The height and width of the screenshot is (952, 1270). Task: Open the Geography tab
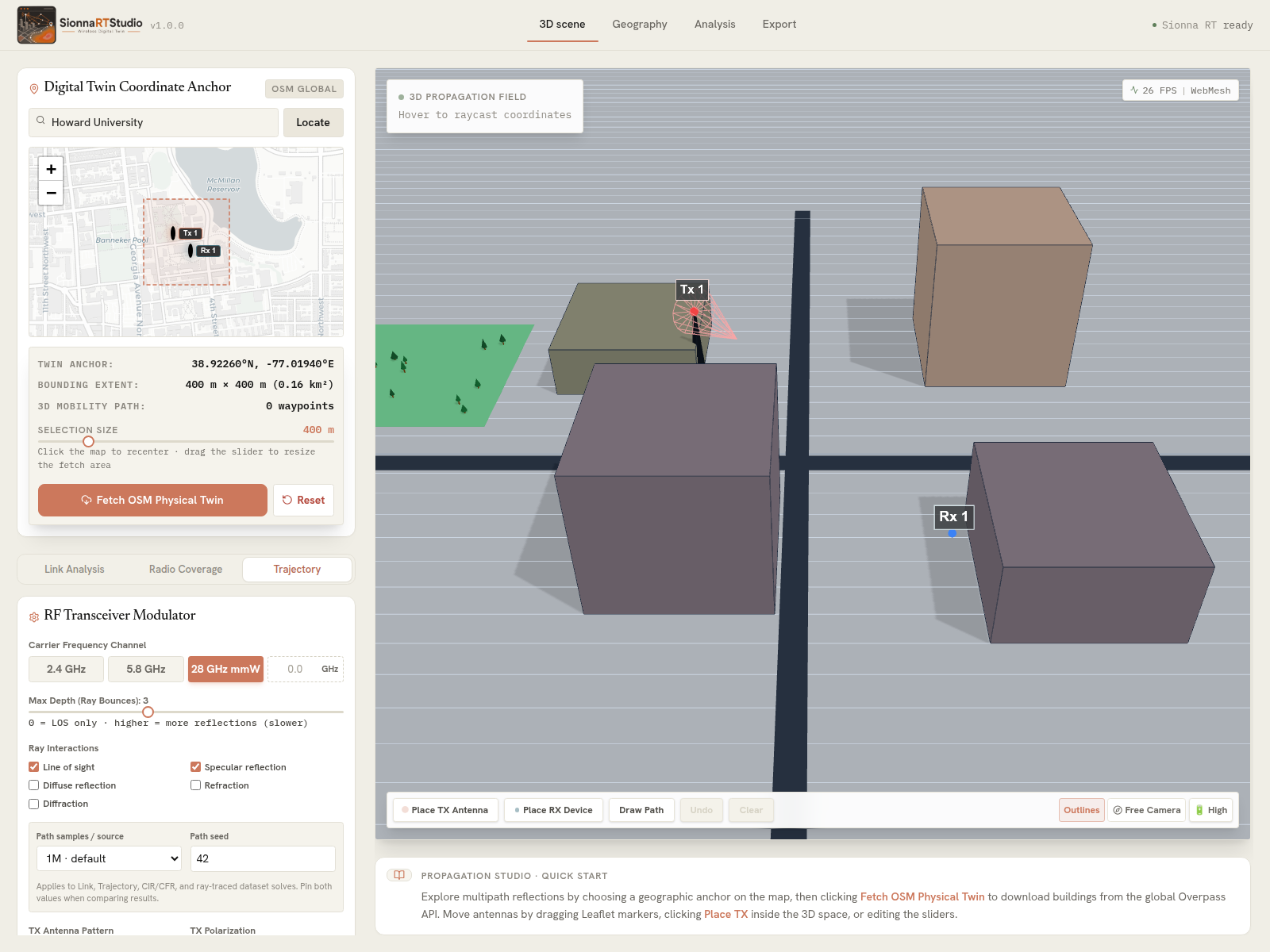[x=640, y=25]
